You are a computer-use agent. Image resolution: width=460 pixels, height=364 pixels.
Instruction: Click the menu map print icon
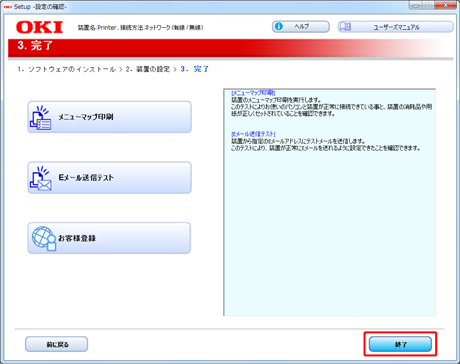click(40, 118)
